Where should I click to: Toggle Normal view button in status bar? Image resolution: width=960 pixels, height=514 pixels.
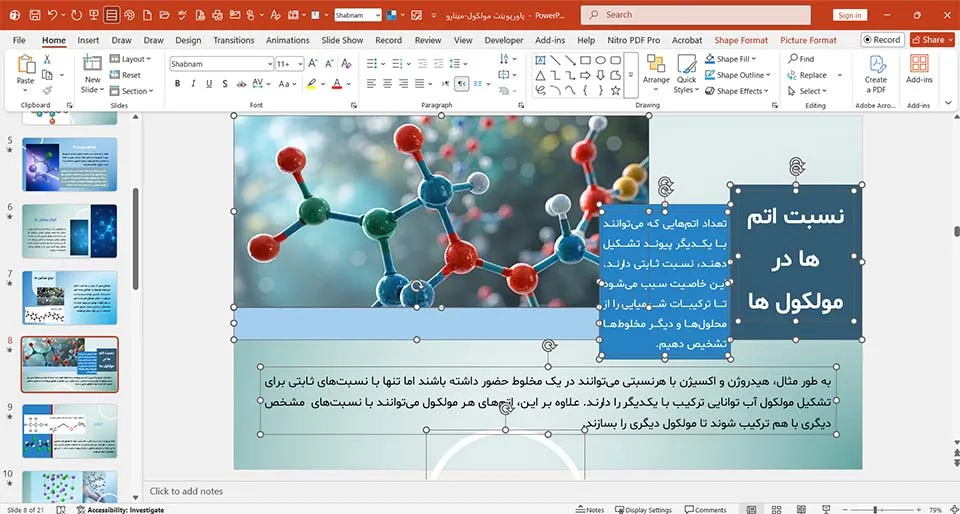click(751, 509)
